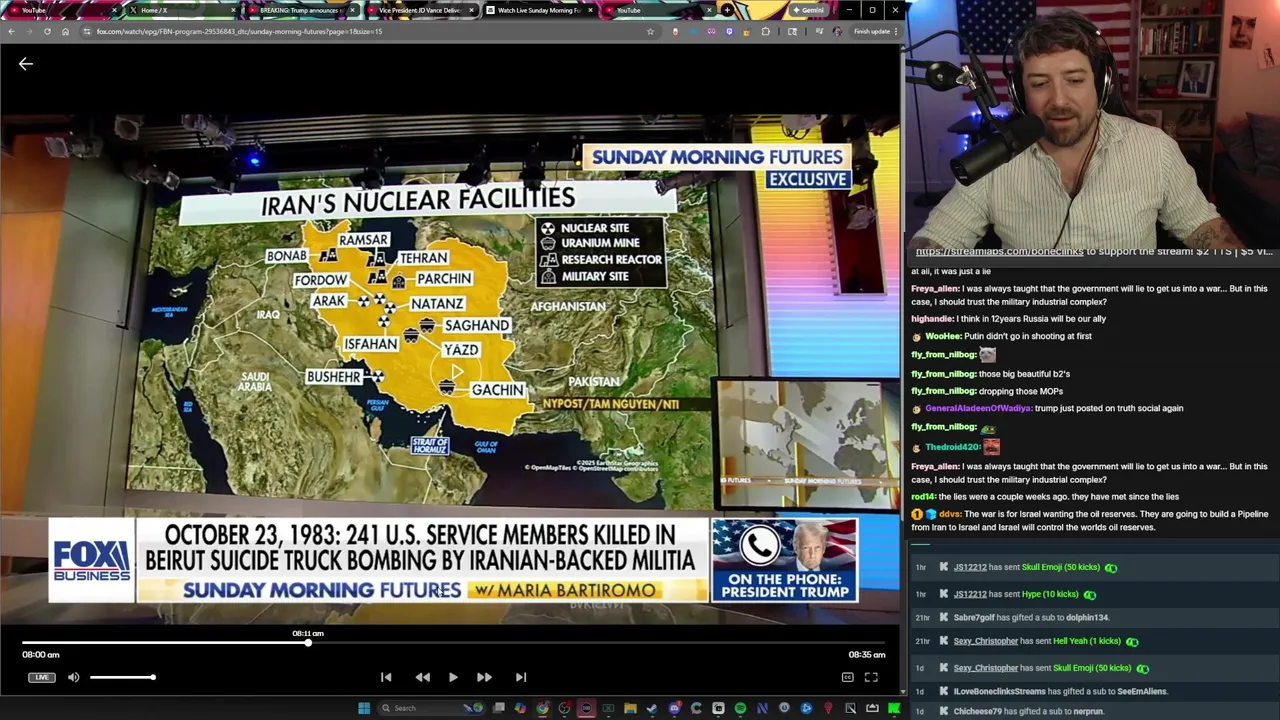Image resolution: width=1280 pixels, height=720 pixels.
Task: Open JS12212's Hype kicks sender name
Action: click(970, 594)
